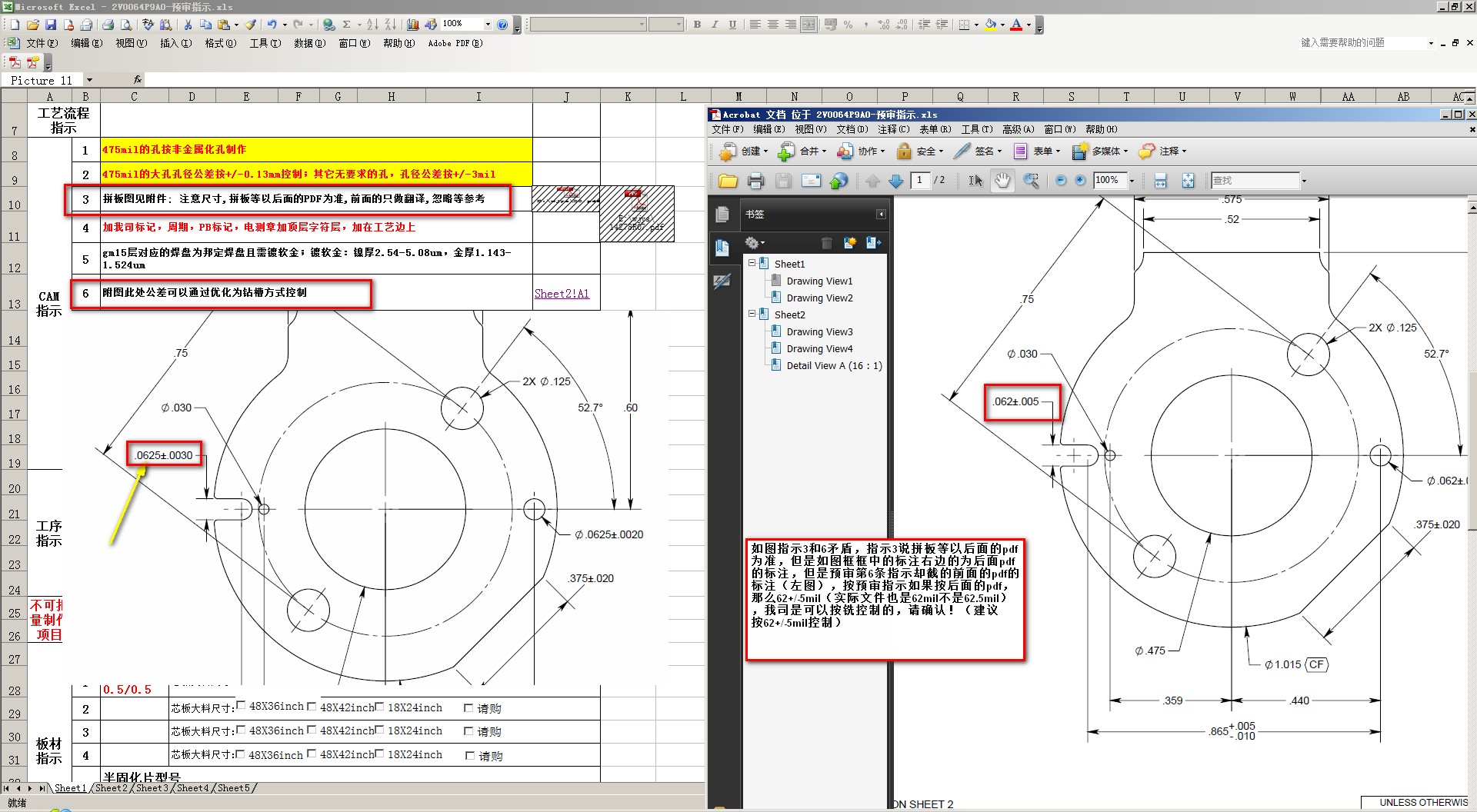Open the Bookmarks panel icon in sidebar
This screenshot has width=1477, height=812.
coord(722,248)
